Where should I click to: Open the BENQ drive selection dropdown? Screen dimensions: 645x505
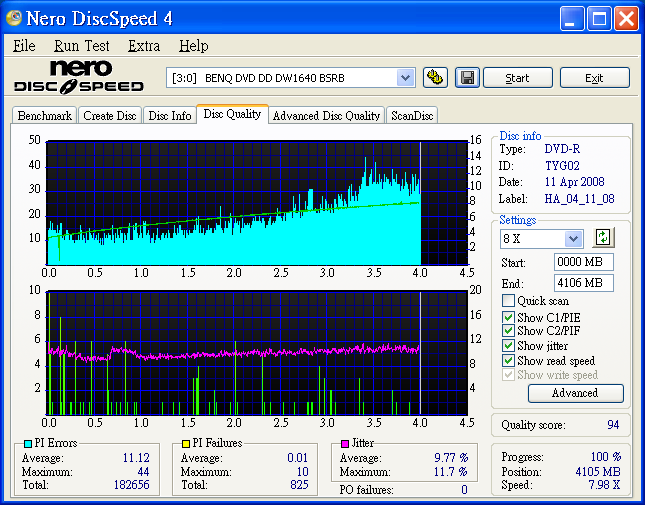[405, 77]
